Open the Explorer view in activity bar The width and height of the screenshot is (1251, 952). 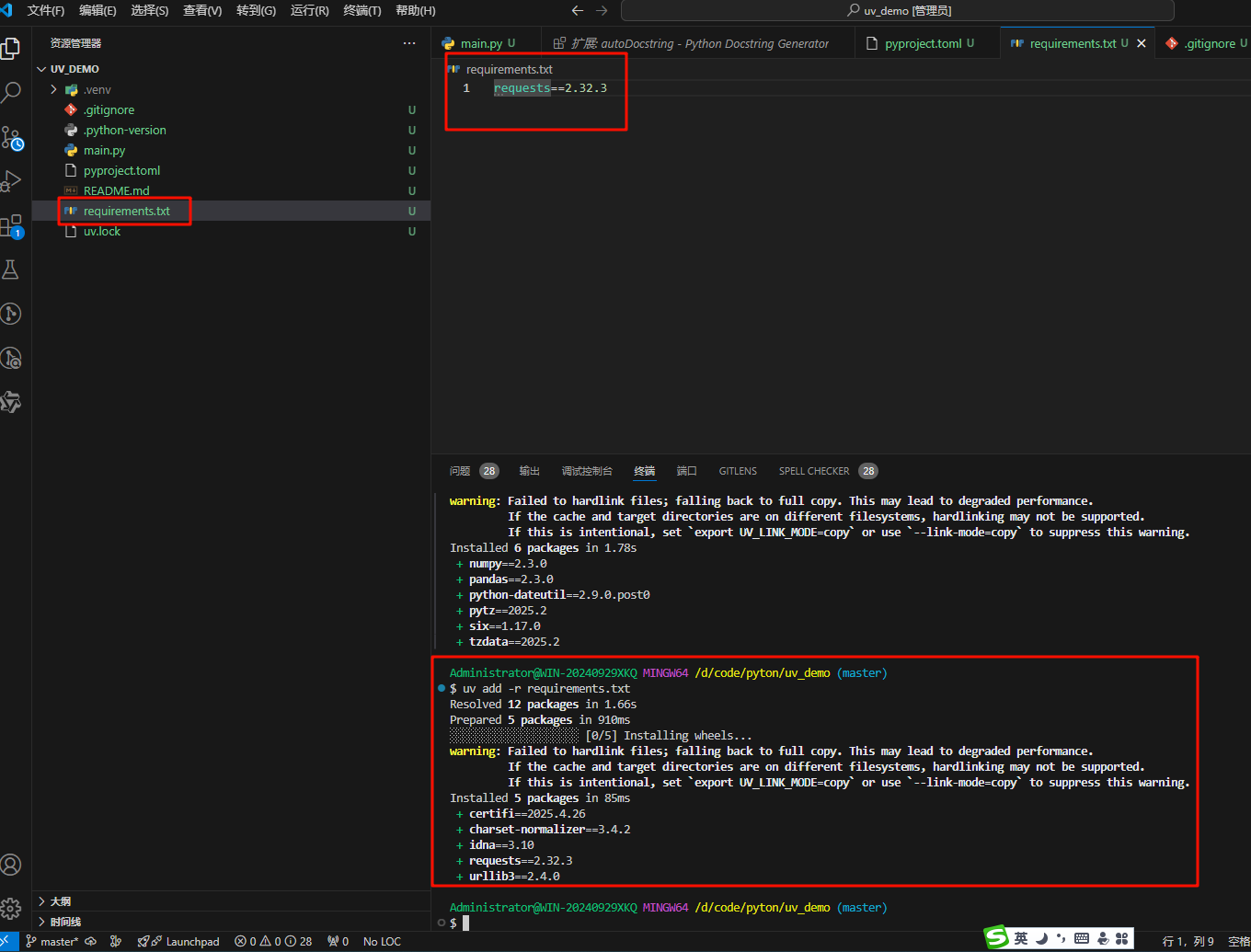[x=11, y=48]
